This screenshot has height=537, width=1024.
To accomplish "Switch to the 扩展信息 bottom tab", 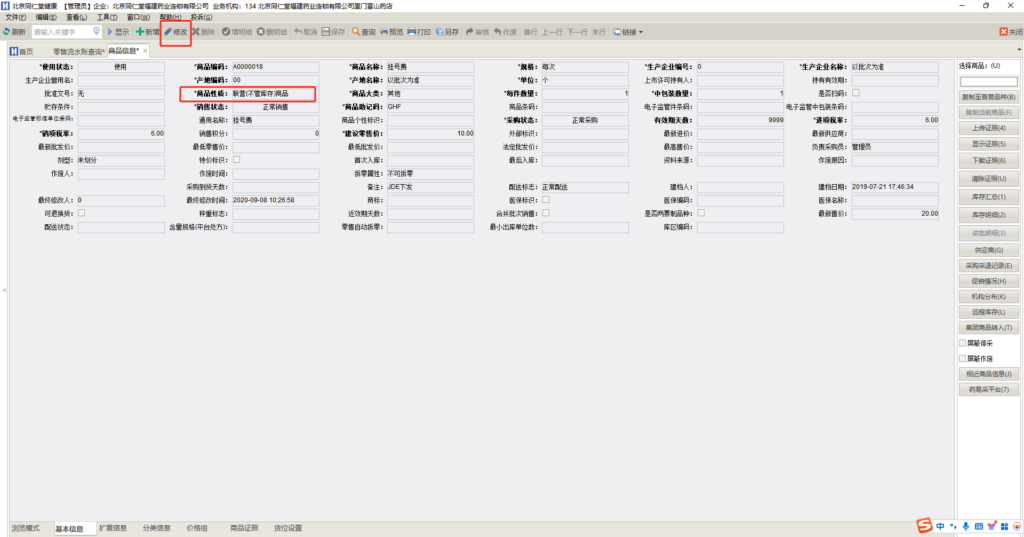I will [113, 528].
